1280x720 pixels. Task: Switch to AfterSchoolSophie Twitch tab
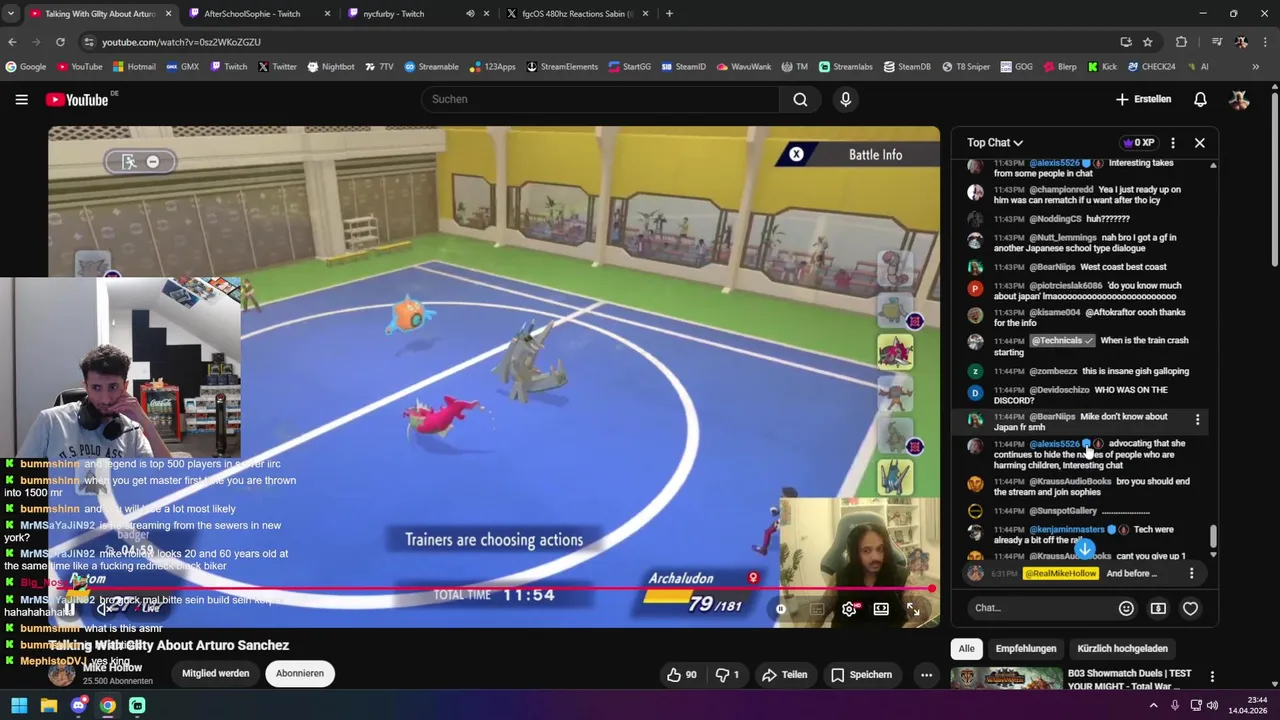pyautogui.click(x=260, y=14)
